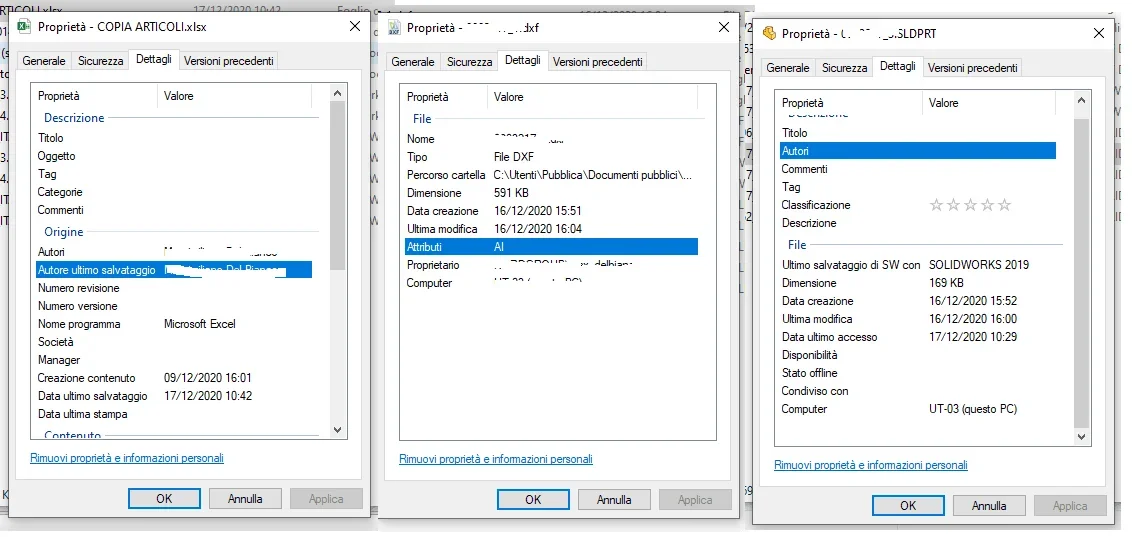Select the Oggetto row in COPIA ARTICOLI dialog
The width and height of the screenshot is (1132, 537).
[x=174, y=156]
